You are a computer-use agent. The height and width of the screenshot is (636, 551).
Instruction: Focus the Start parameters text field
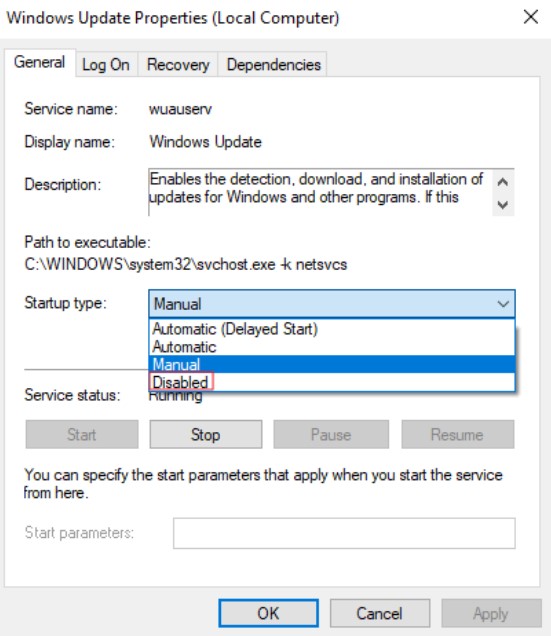[x=344, y=533]
